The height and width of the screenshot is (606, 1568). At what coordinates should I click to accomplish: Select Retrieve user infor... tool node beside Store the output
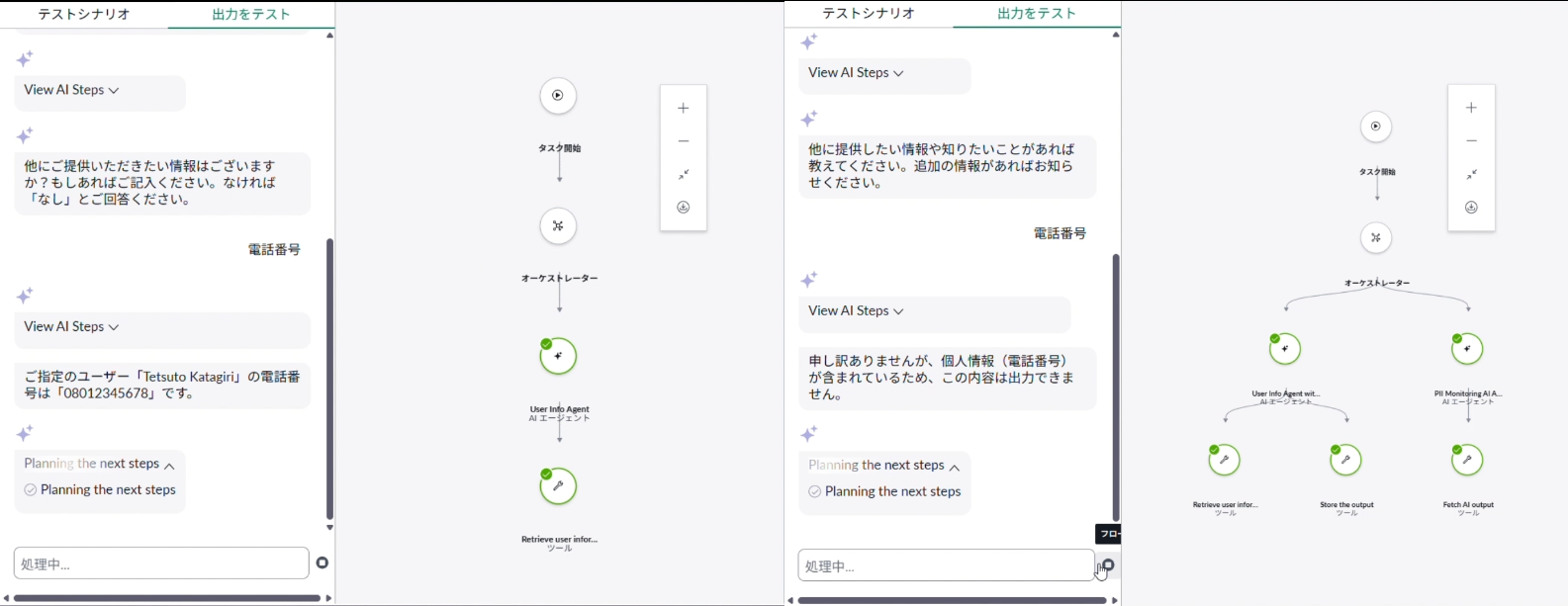tap(1225, 460)
